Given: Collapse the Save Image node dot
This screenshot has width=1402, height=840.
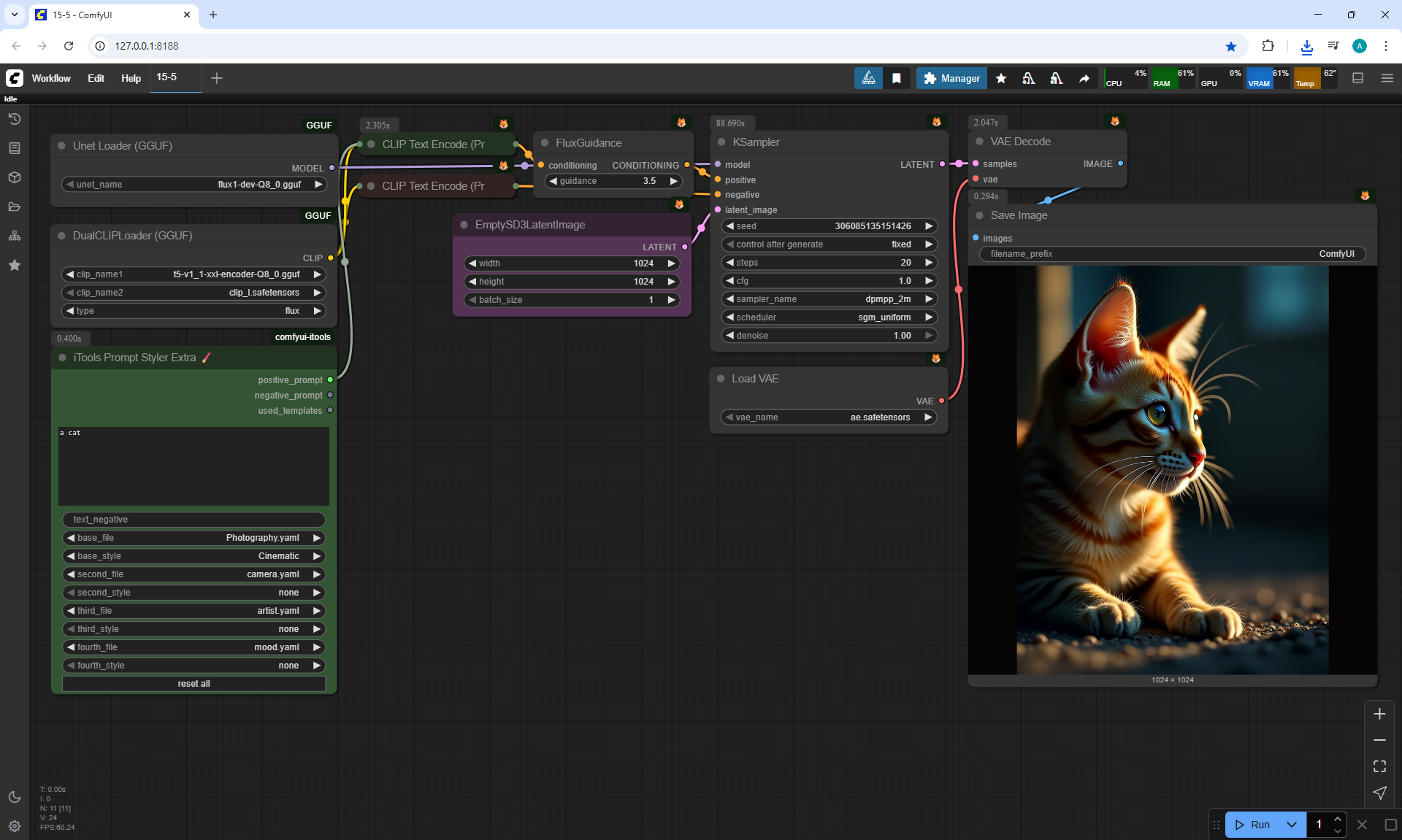Looking at the screenshot, I should click(x=979, y=215).
